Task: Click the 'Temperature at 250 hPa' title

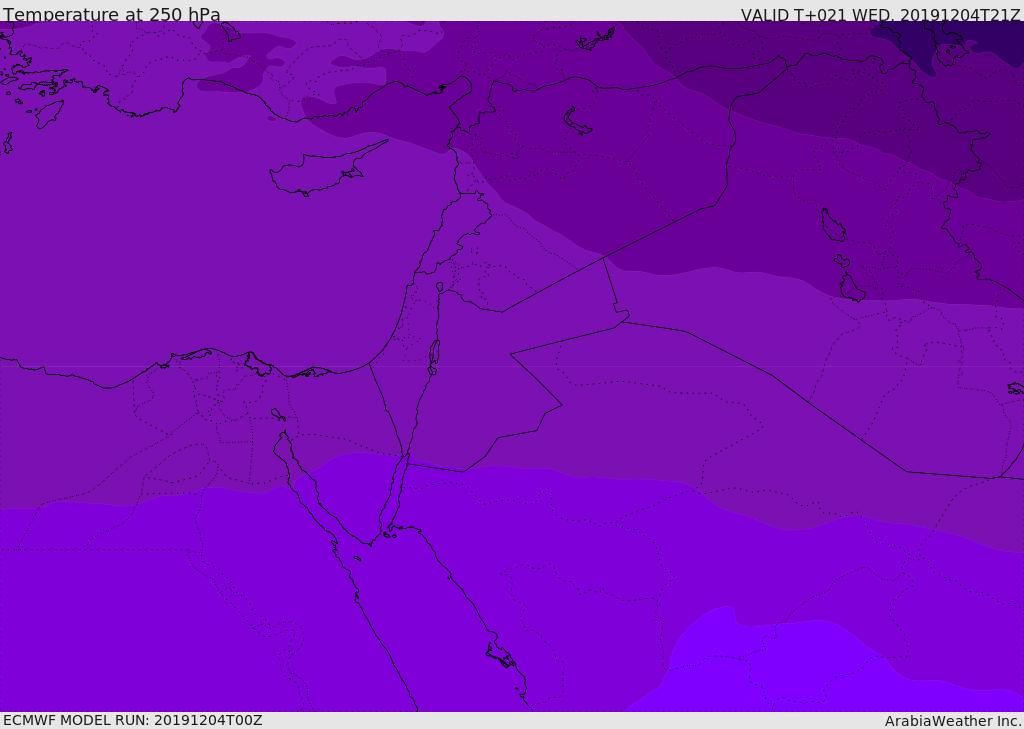Action: click(x=112, y=14)
